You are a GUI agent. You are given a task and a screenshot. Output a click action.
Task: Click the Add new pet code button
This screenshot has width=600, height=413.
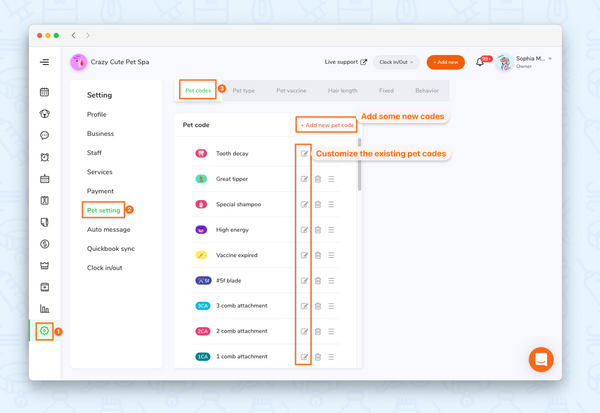click(x=327, y=125)
